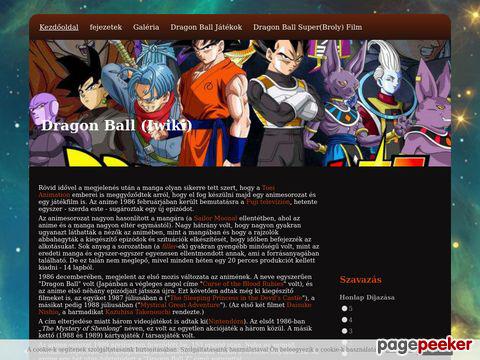Click the pagepeeker logo
Viewport: 480px width, 360px height.
tap(424, 346)
